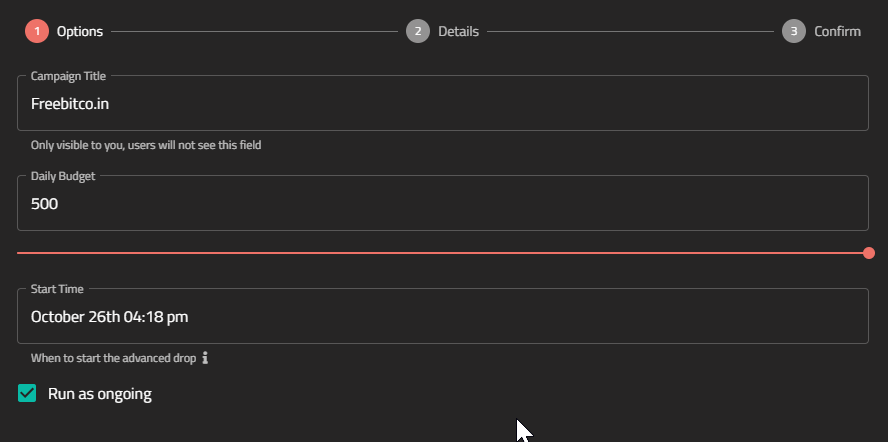Click 'When to start the advanced drop' text

point(113,358)
